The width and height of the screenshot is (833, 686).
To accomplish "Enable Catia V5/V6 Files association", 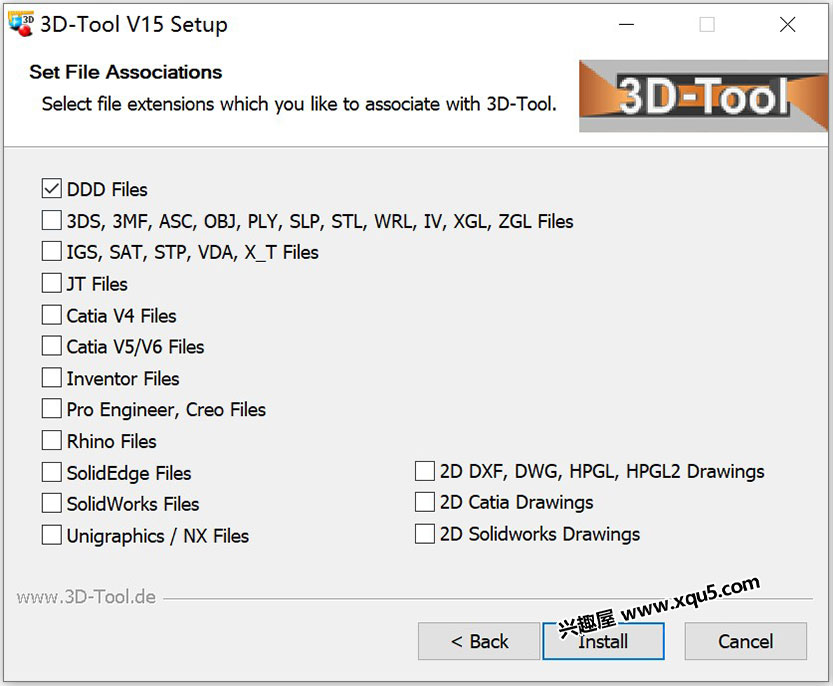I will (x=52, y=346).
